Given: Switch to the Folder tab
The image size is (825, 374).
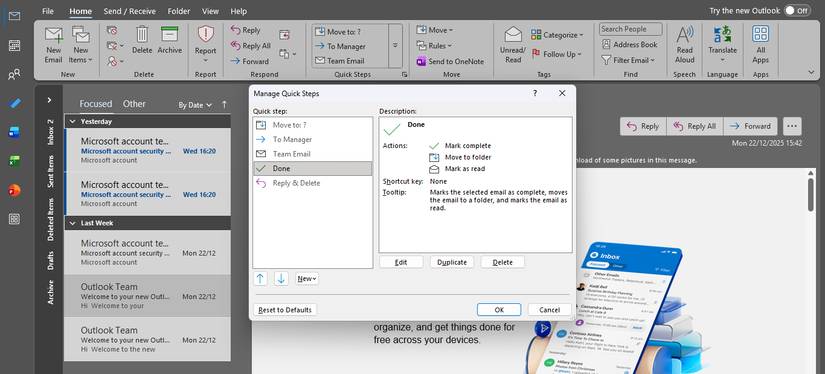Looking at the screenshot, I should [x=179, y=11].
